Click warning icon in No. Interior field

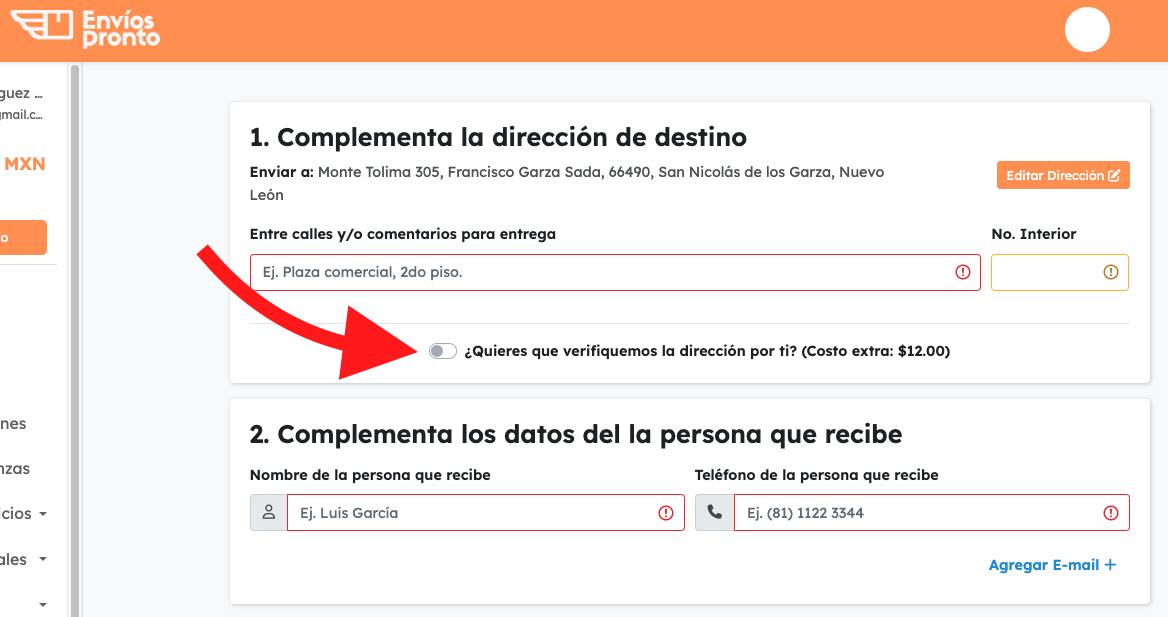click(1110, 272)
